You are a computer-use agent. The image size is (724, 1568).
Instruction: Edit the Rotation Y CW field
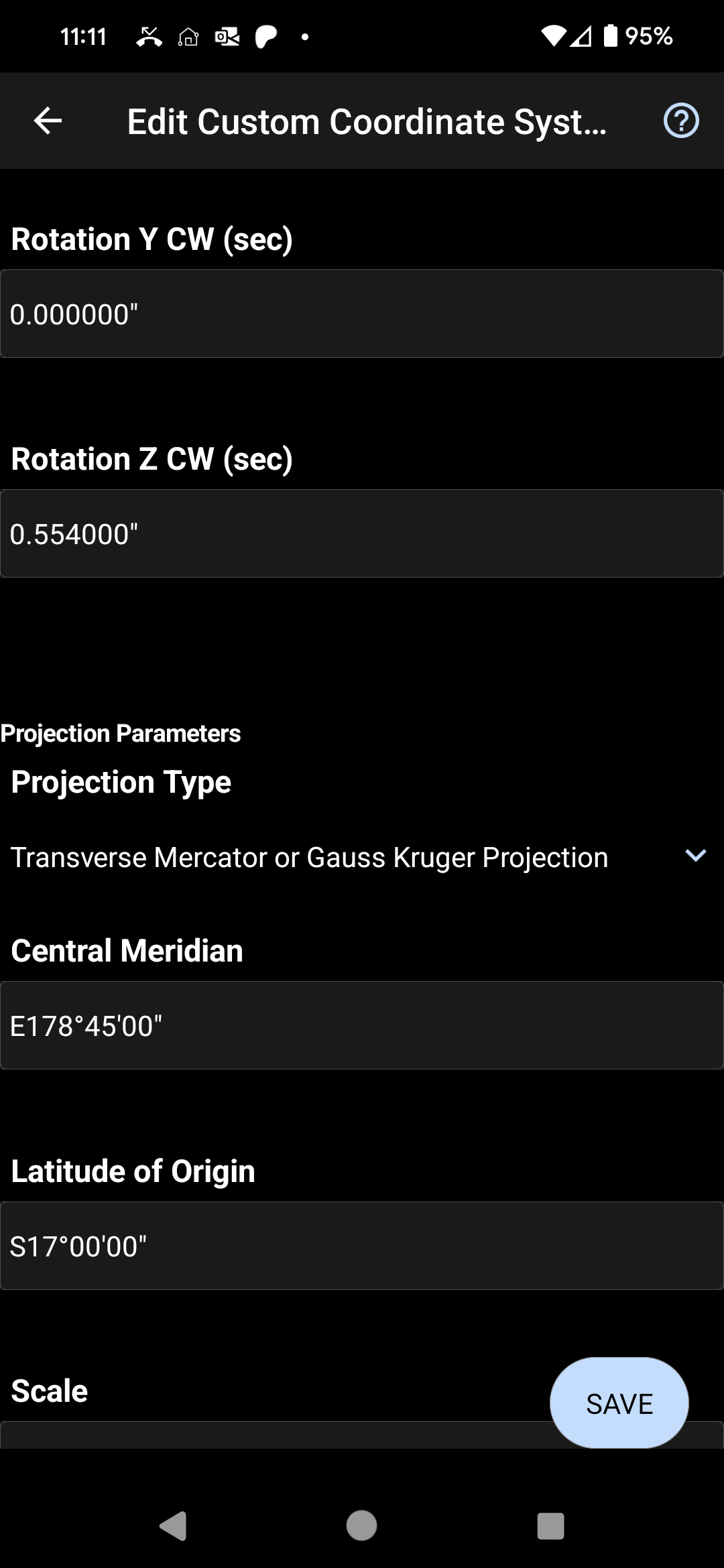[362, 314]
